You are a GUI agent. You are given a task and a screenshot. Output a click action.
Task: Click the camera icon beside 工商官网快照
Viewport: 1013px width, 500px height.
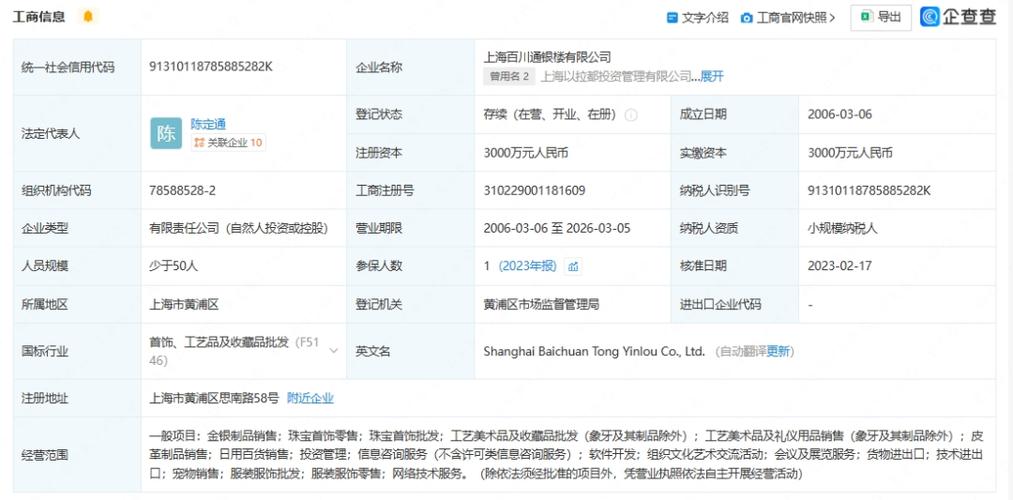[x=746, y=18]
